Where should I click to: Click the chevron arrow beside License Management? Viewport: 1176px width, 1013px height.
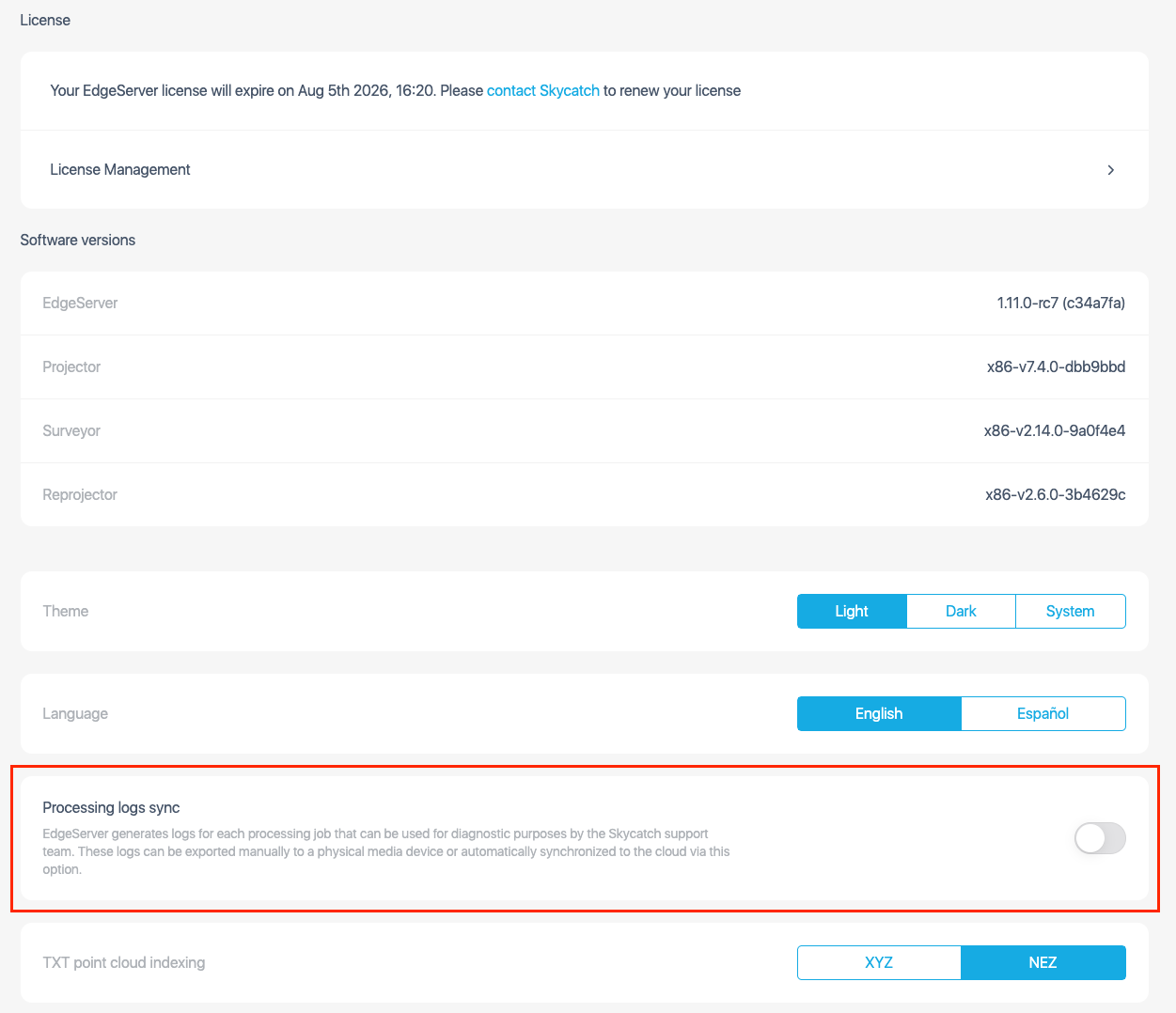click(x=1110, y=170)
